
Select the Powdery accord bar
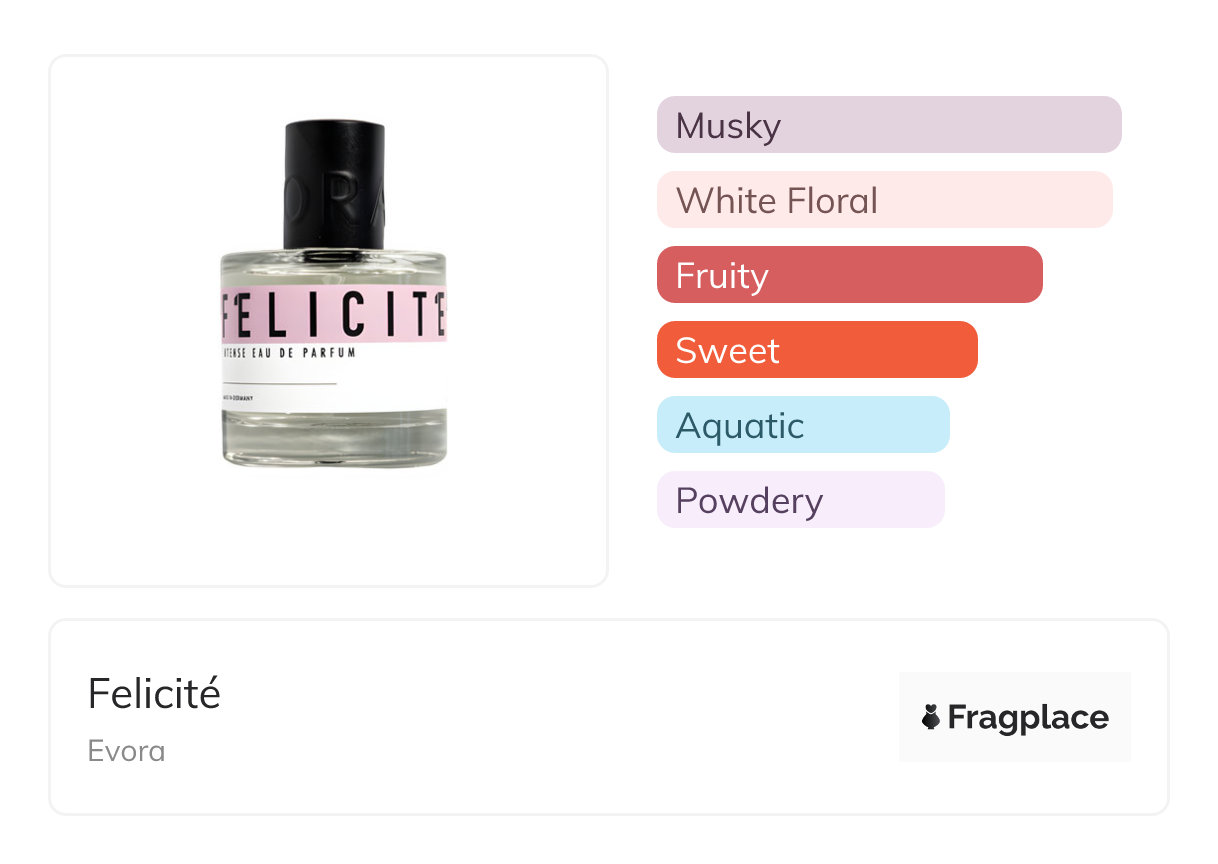(x=801, y=500)
